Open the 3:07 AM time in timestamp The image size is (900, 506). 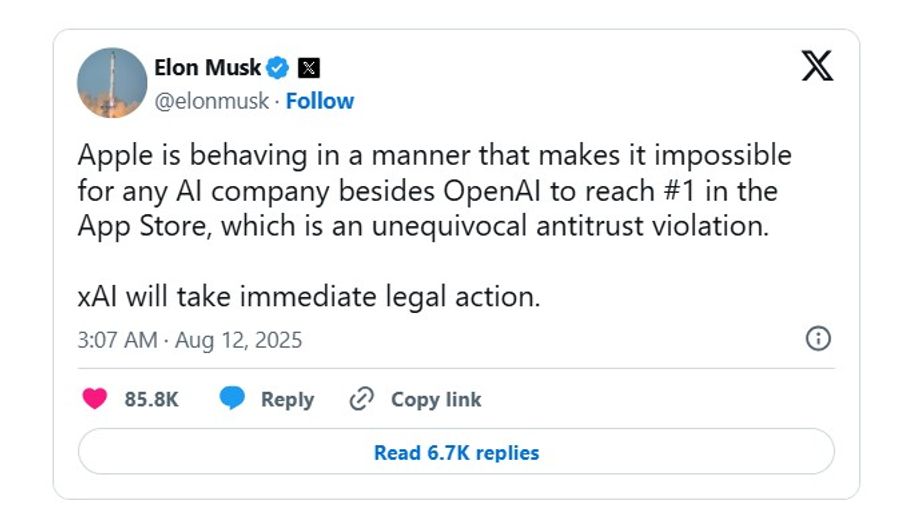(x=117, y=340)
